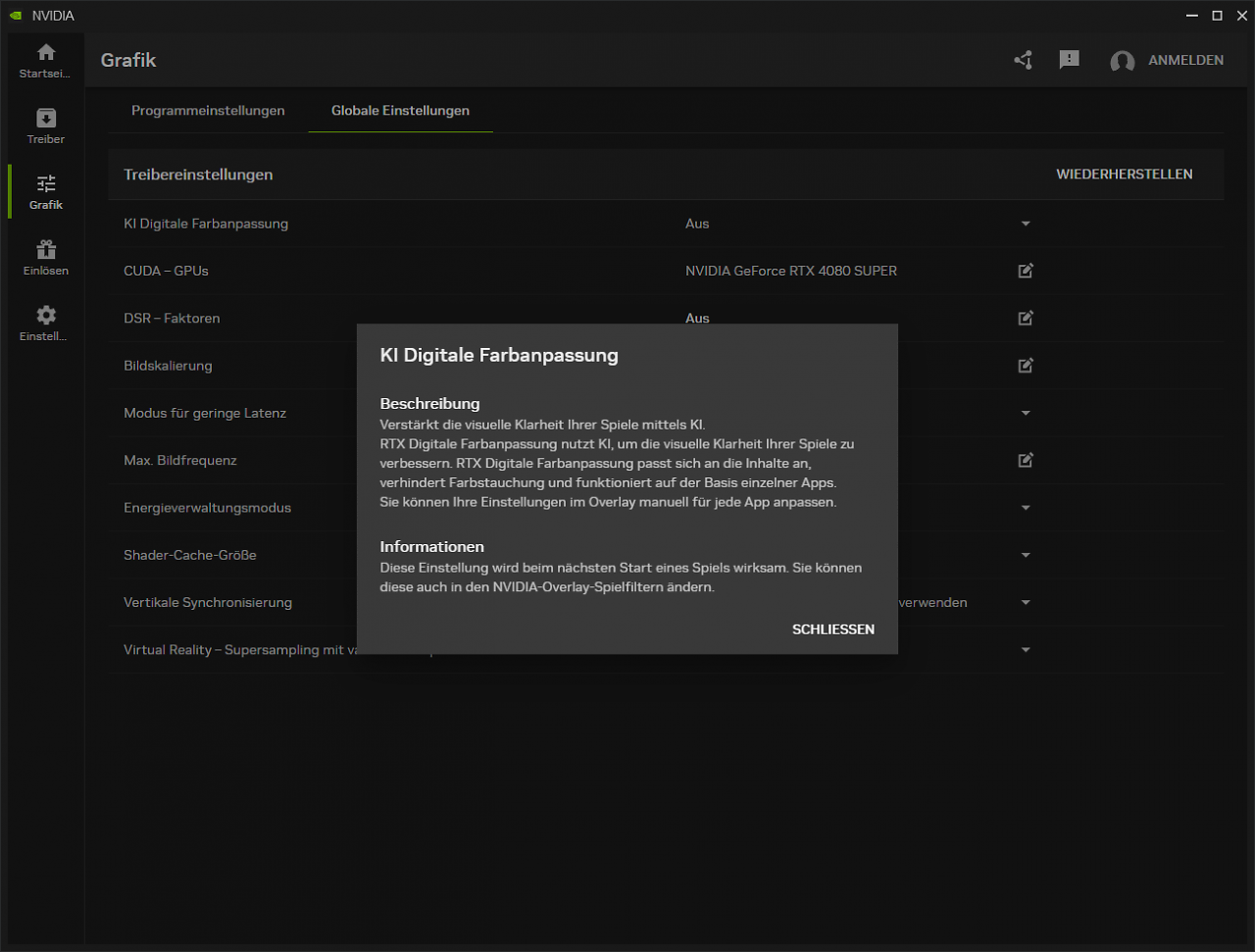Click the Beschreibung heading in dialog
1255x952 pixels.
click(429, 403)
